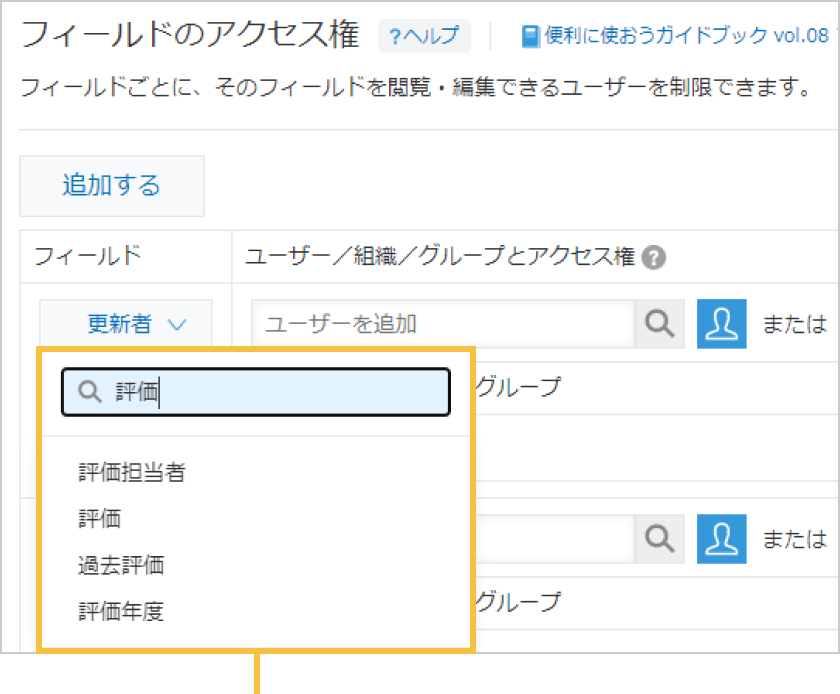Click the magnifier icon inside the 評価 search box
Image resolution: width=840 pixels, height=694 pixels.
tap(90, 391)
